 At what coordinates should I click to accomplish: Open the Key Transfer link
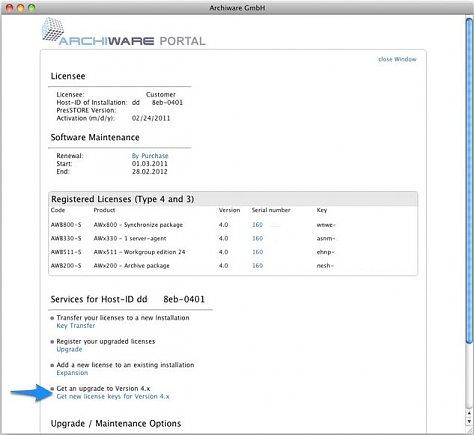tap(76, 326)
